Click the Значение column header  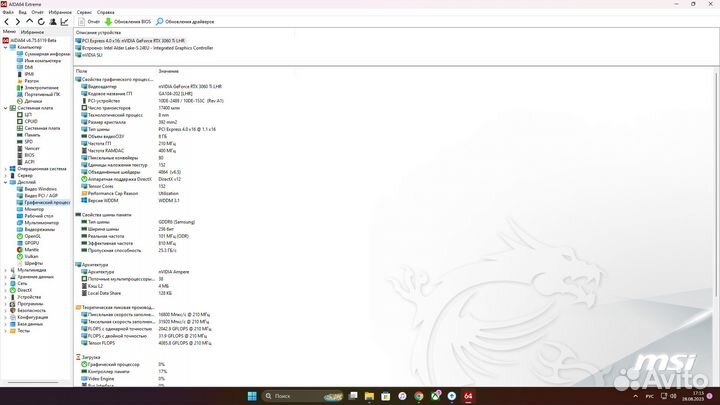[169, 71]
